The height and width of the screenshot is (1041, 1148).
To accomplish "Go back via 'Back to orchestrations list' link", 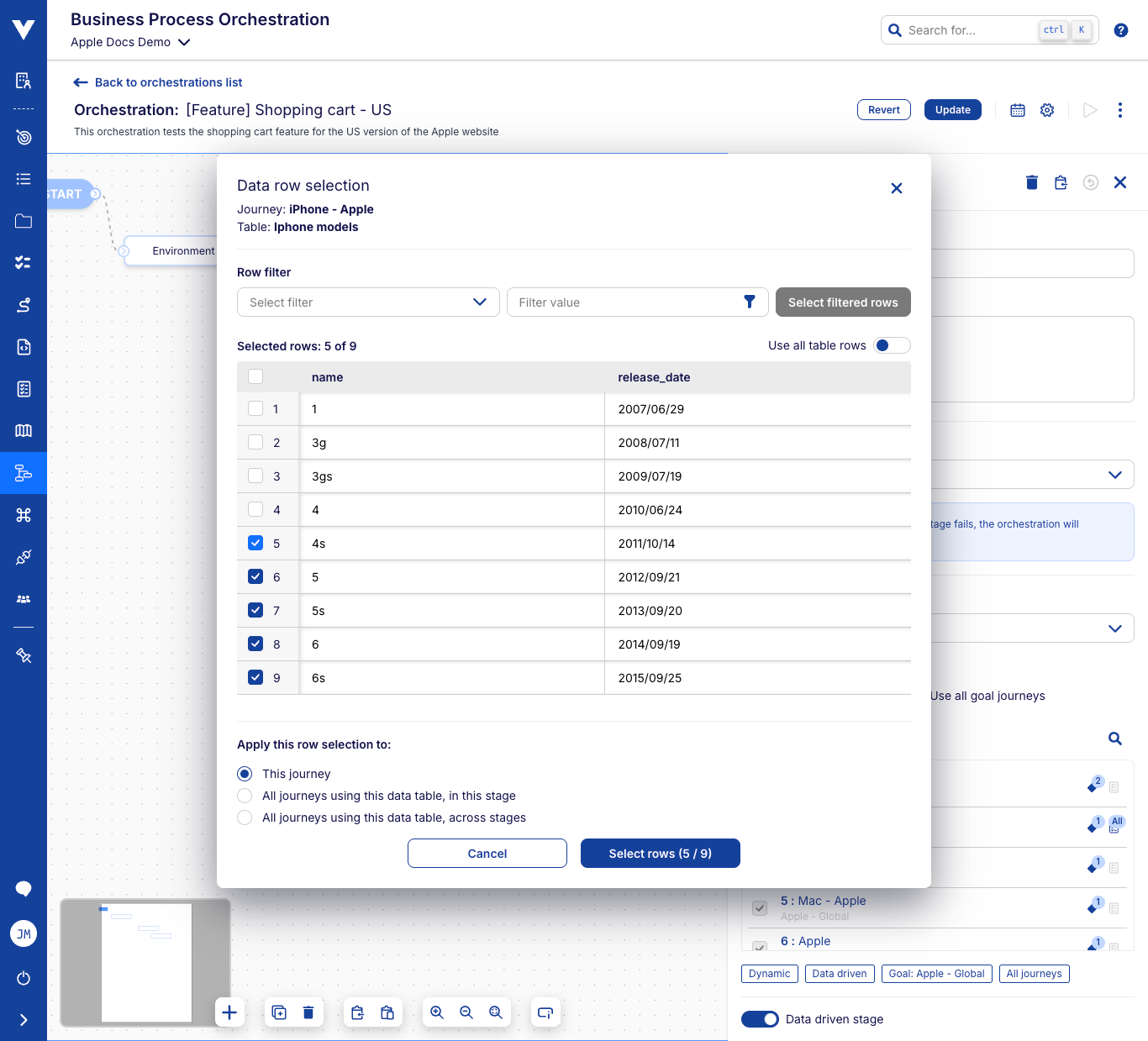I will 157,81.
